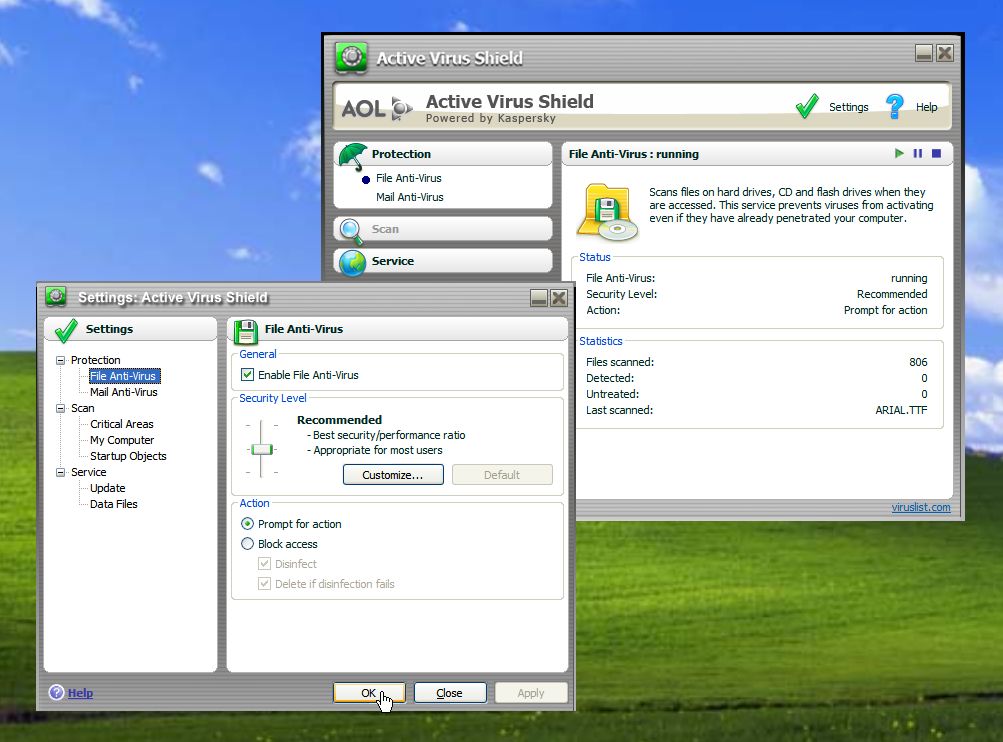This screenshot has height=742, width=1003.
Task: Click the Default security level button
Action: click(x=502, y=475)
